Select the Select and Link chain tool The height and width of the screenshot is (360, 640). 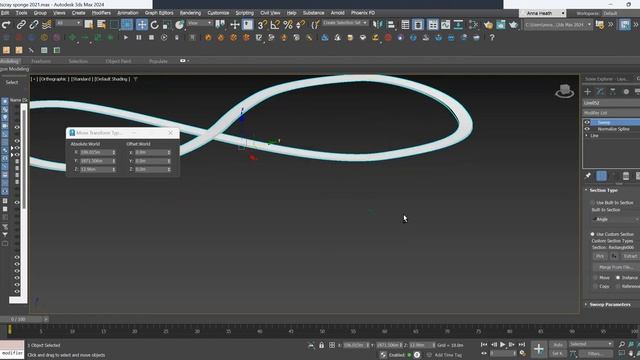coord(21,25)
